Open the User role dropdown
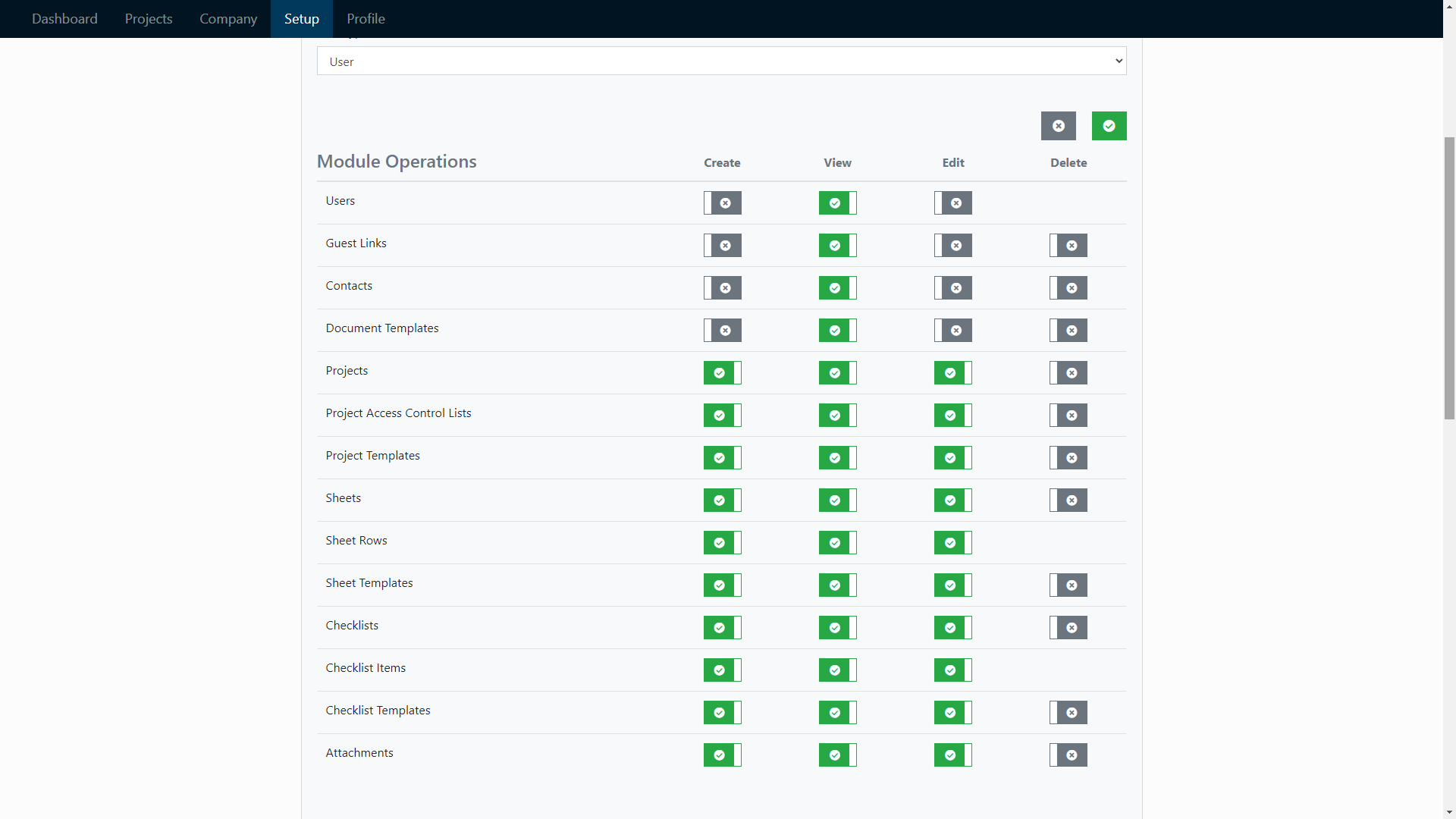 (721, 61)
